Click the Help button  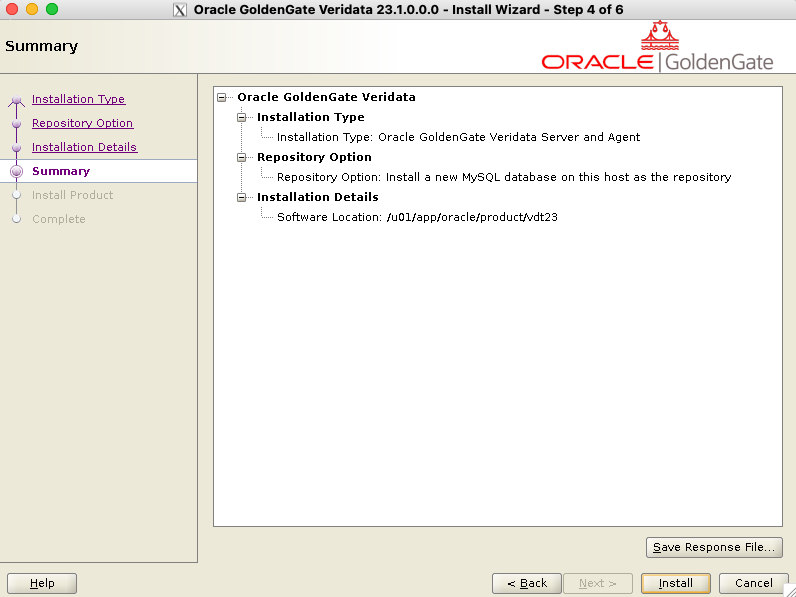(42, 584)
